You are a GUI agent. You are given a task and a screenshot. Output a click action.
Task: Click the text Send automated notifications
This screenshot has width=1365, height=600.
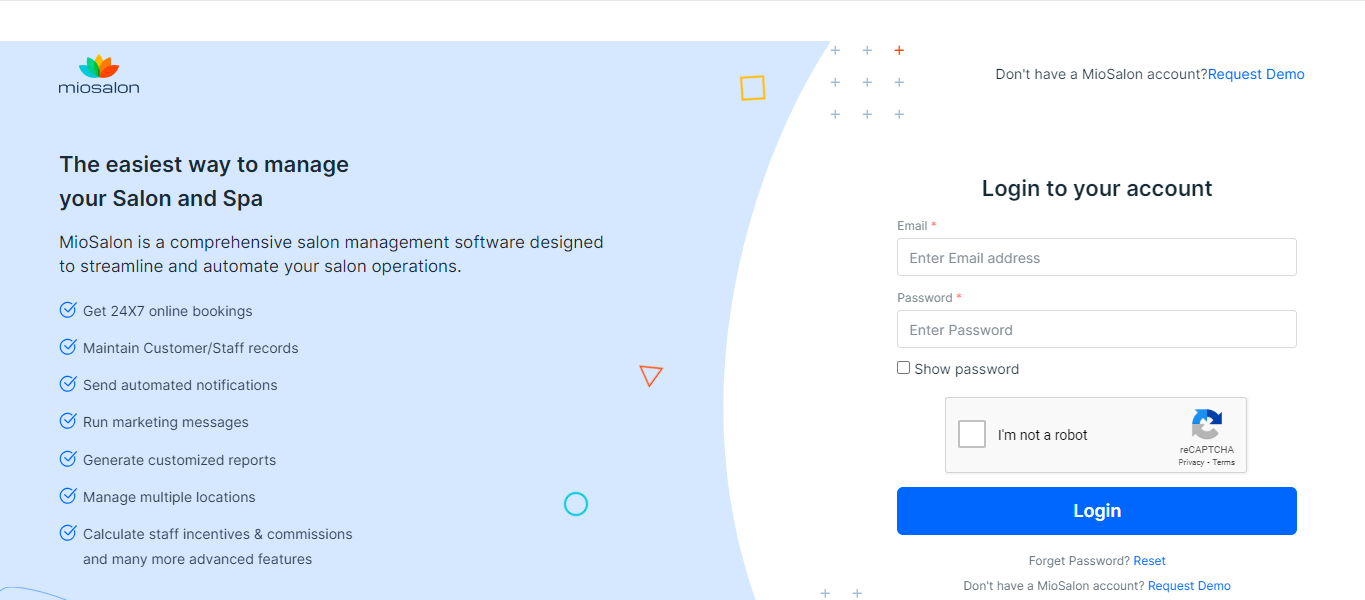click(x=180, y=385)
